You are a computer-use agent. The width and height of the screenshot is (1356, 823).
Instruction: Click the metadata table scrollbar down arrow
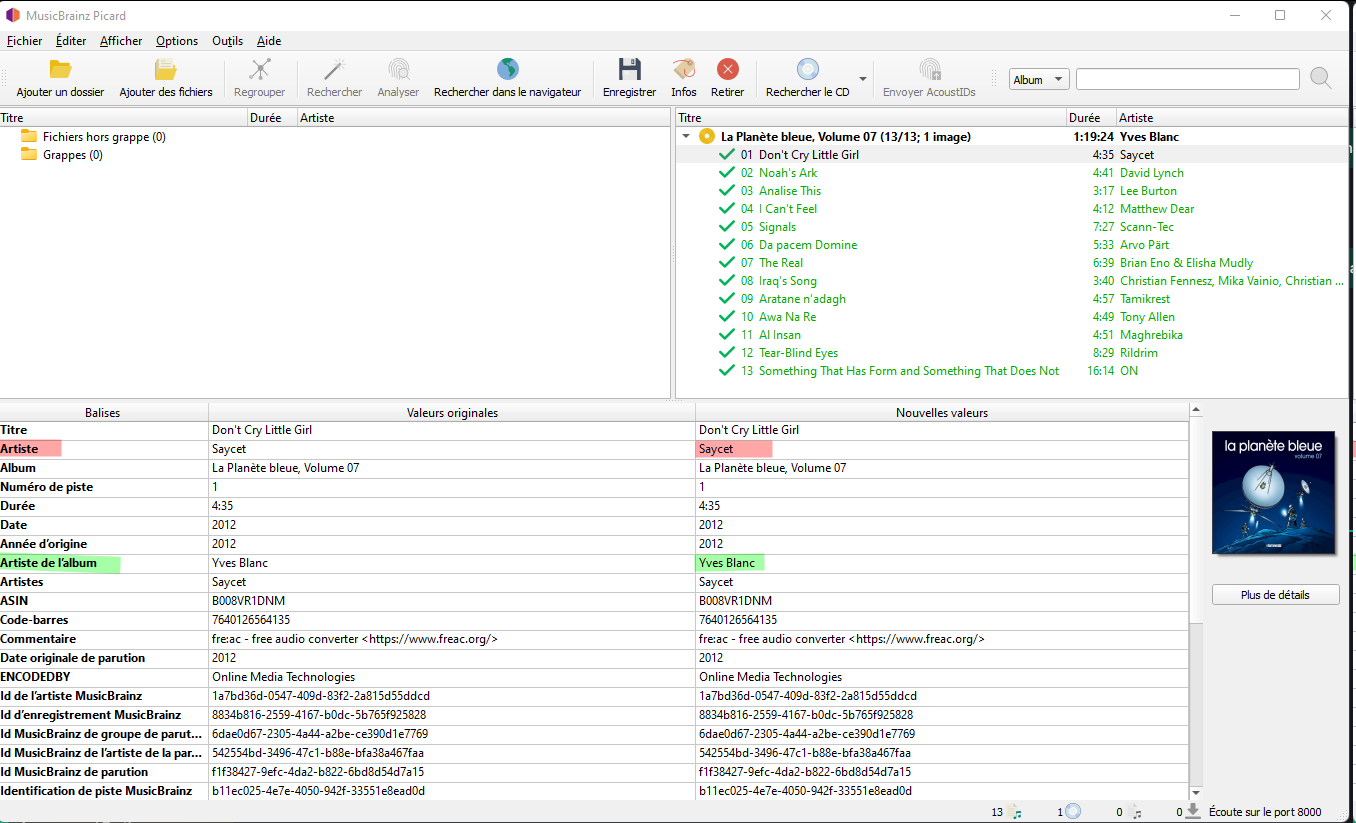(x=1196, y=792)
